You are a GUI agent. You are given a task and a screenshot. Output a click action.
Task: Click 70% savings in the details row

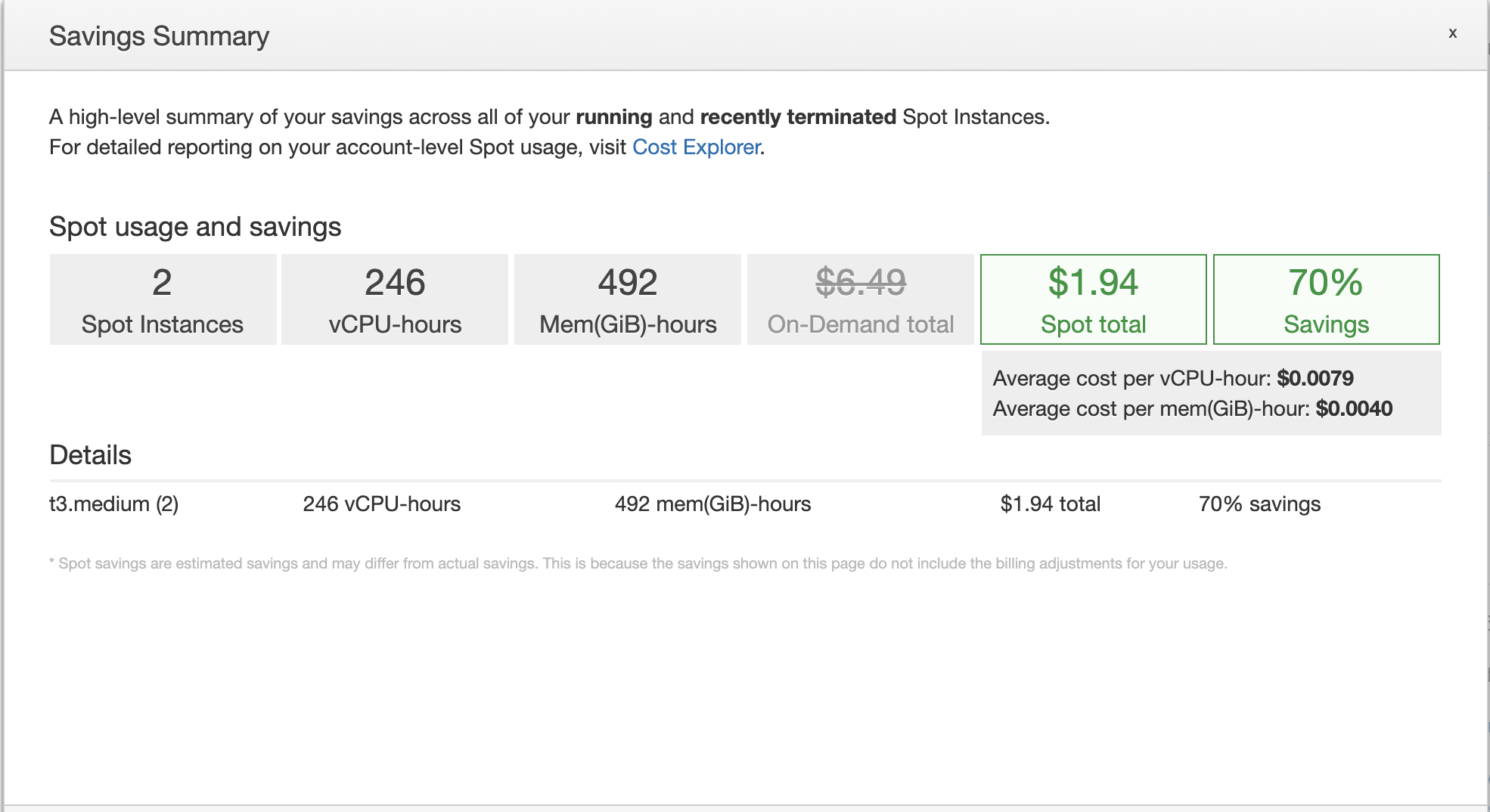[1259, 504]
